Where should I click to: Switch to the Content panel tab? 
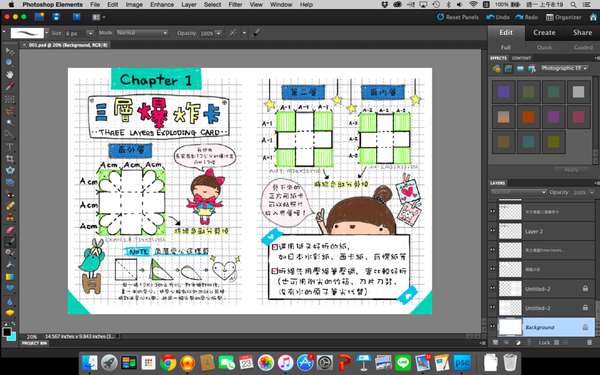[x=521, y=58]
